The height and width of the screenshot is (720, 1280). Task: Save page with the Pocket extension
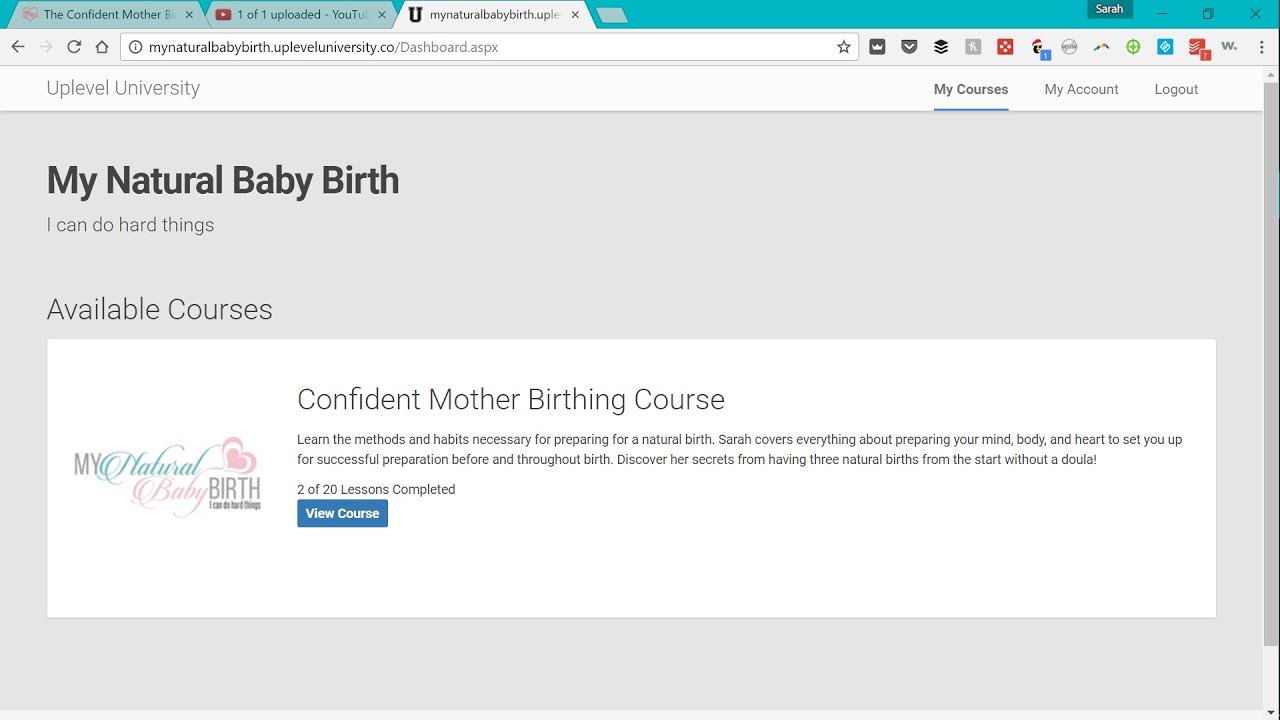909,47
